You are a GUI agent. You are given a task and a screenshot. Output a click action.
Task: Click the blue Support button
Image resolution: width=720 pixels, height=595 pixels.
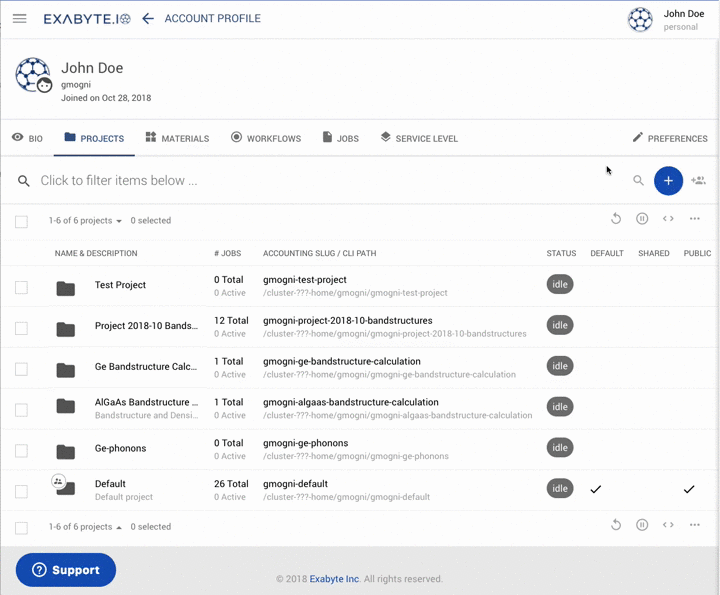coord(66,570)
